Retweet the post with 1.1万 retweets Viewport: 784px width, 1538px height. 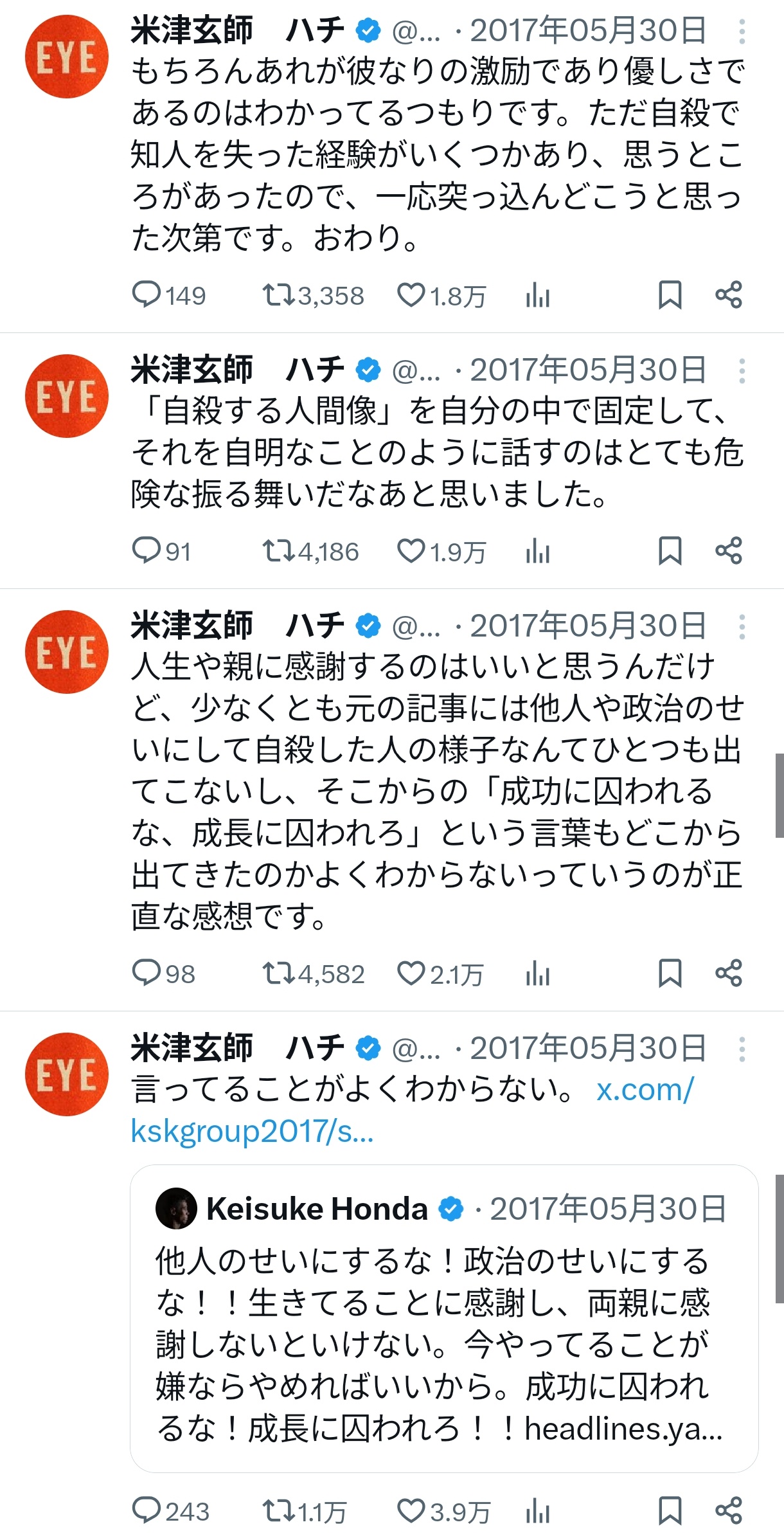(x=305, y=1511)
